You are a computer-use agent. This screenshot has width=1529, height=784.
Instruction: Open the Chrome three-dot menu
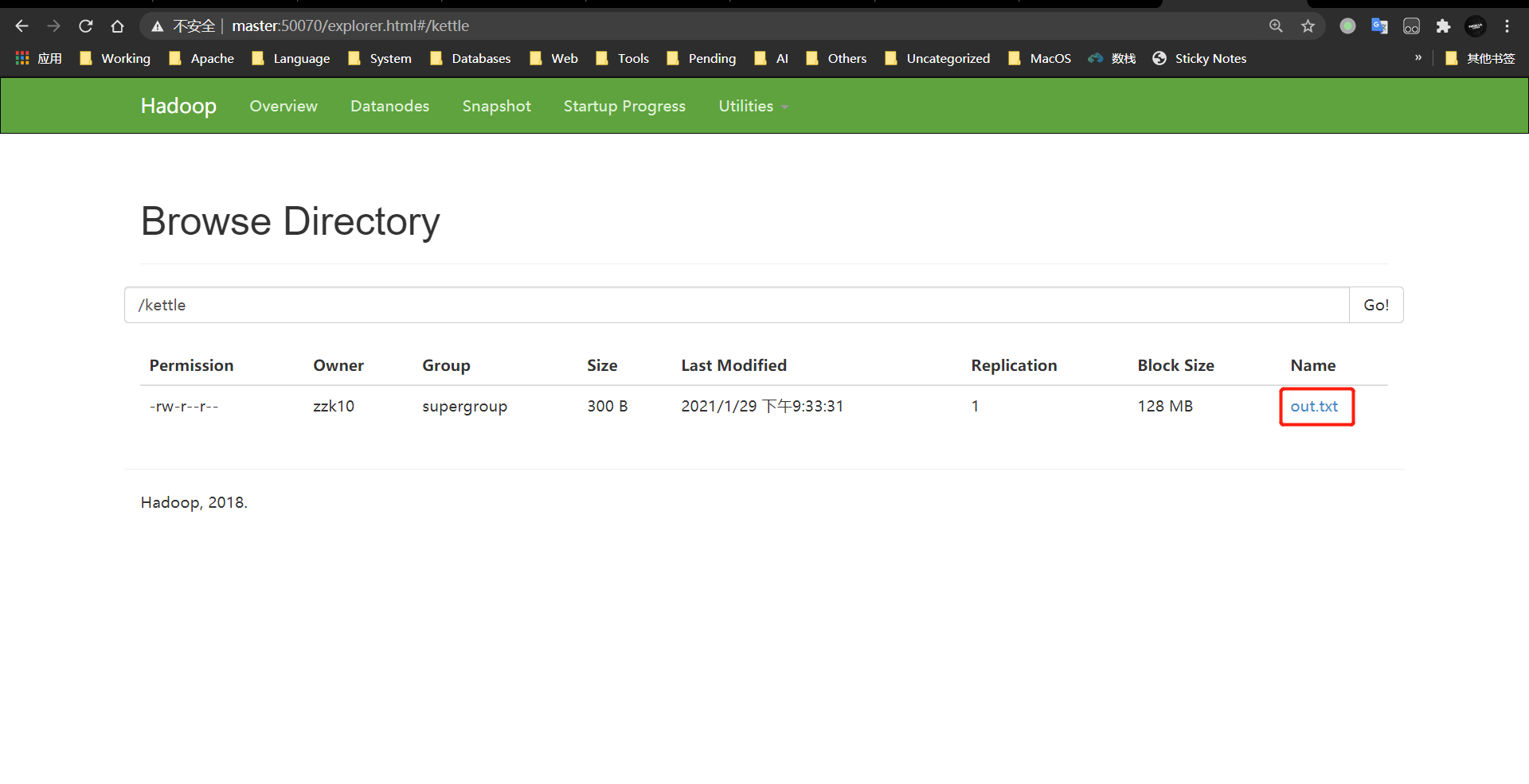(x=1507, y=26)
